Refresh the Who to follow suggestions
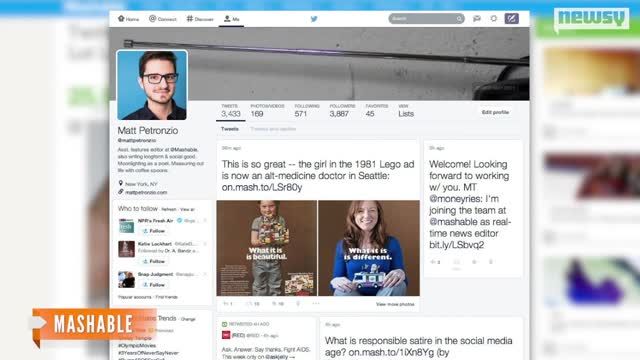Image resolution: width=640 pixels, height=360 pixels. click(169, 209)
